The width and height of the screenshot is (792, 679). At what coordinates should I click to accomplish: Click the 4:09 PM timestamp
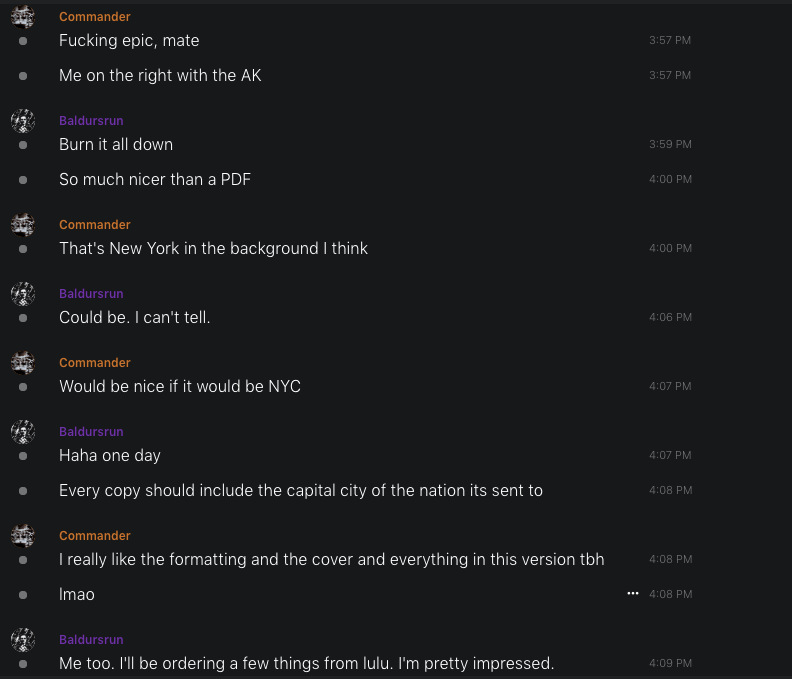click(x=669, y=663)
